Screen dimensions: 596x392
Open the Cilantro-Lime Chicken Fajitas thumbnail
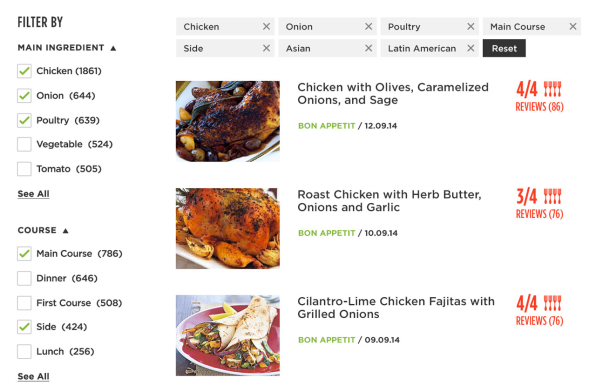point(228,335)
